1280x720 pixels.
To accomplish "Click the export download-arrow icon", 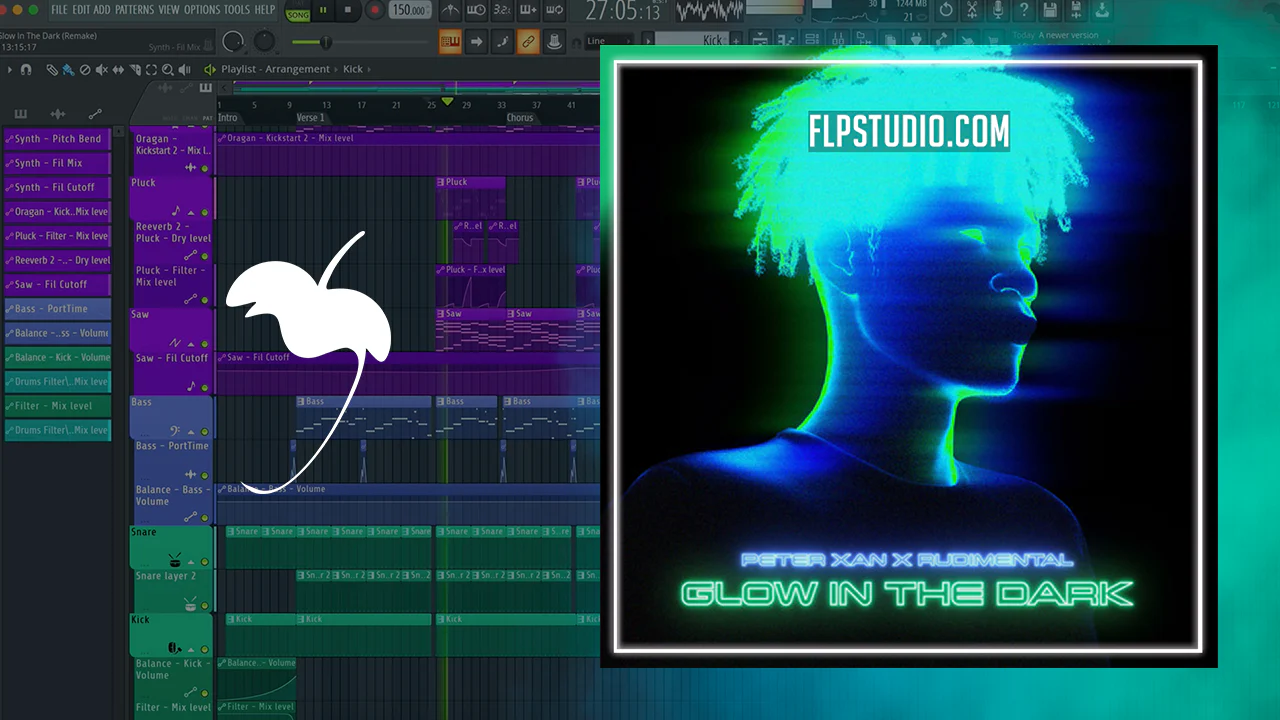I will coord(1101,10).
